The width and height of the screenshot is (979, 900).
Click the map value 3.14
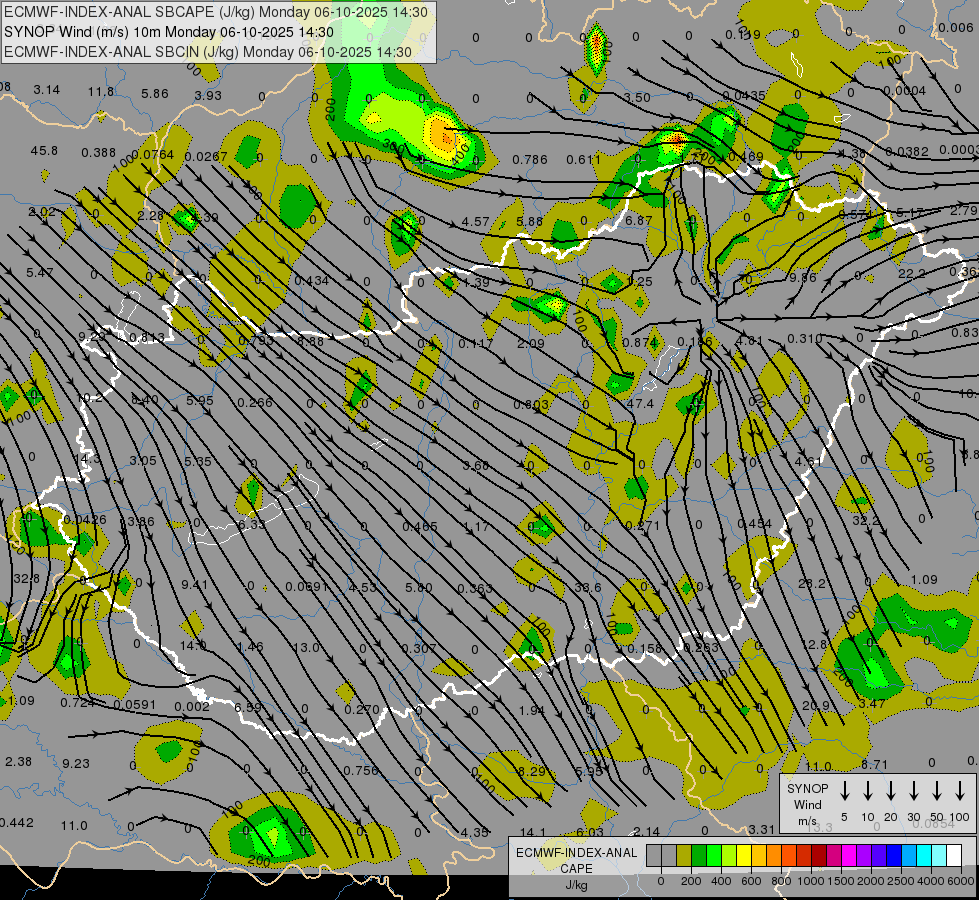click(47, 90)
